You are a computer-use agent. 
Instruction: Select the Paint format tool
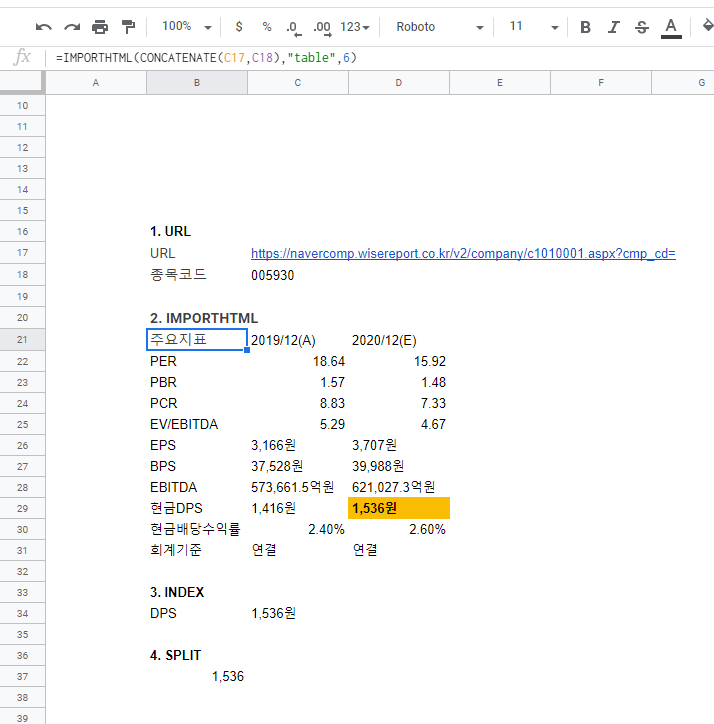click(128, 27)
